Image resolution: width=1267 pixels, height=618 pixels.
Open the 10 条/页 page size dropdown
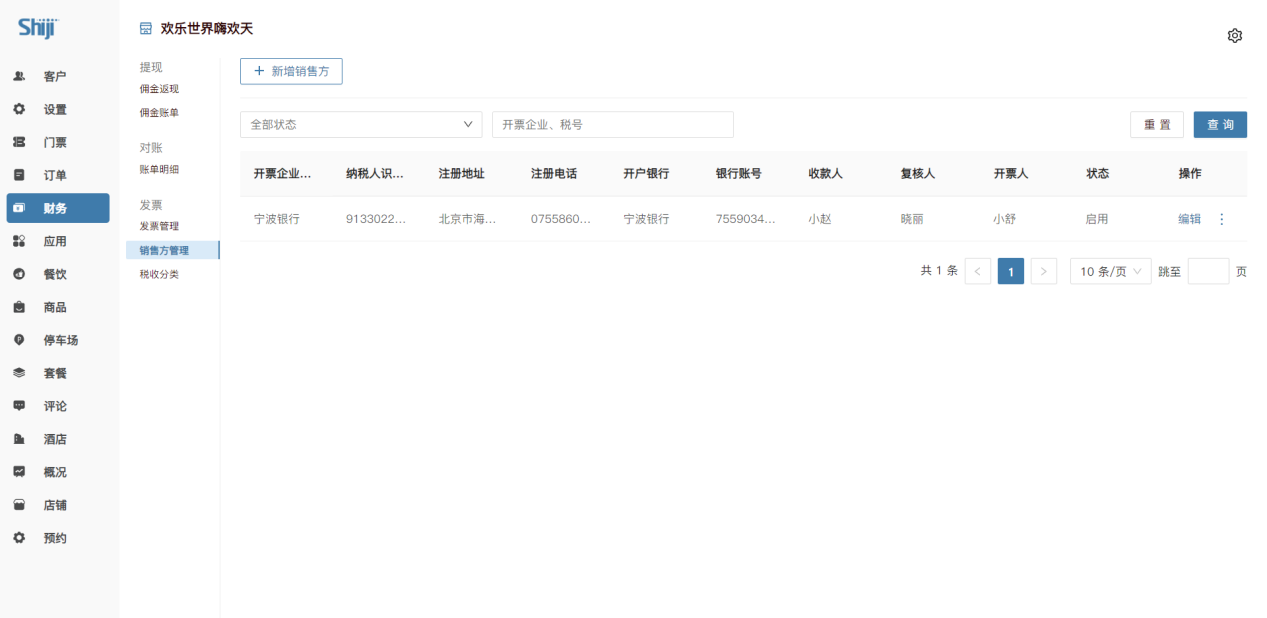(x=1110, y=271)
